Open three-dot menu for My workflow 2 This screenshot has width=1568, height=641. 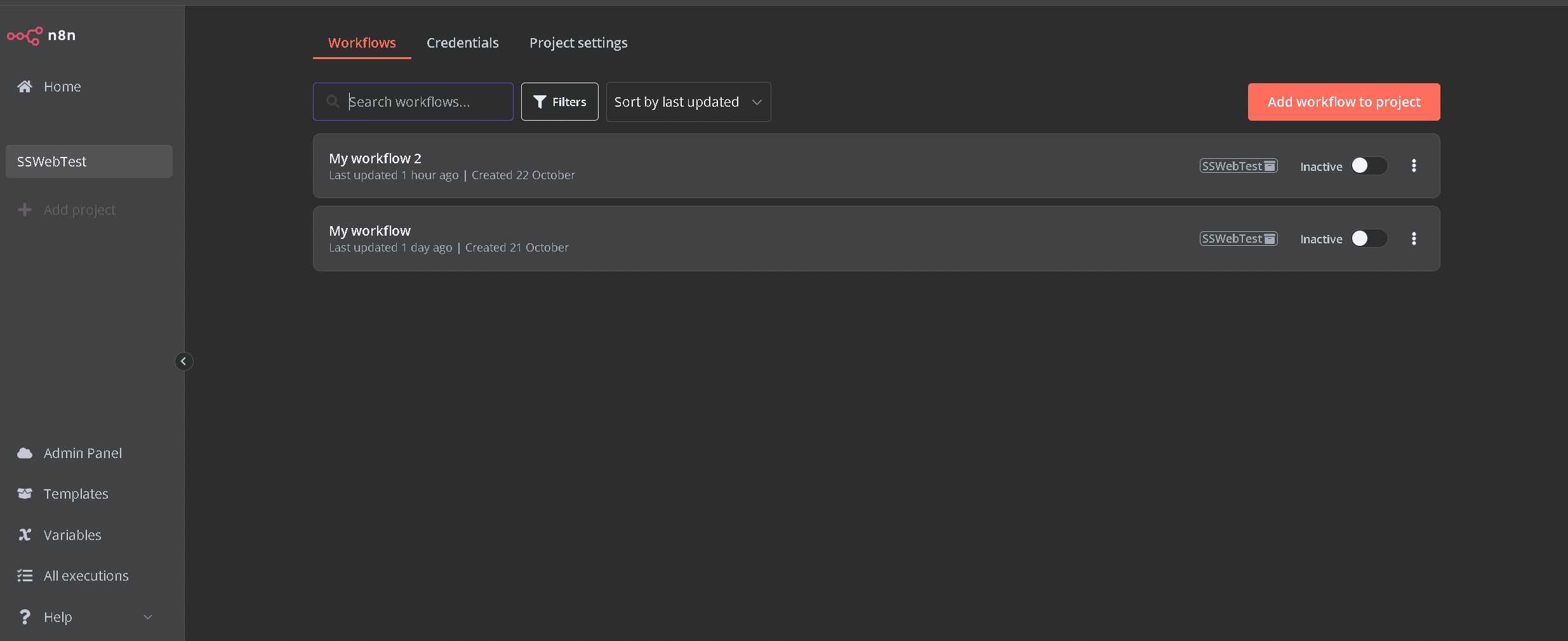pos(1414,166)
